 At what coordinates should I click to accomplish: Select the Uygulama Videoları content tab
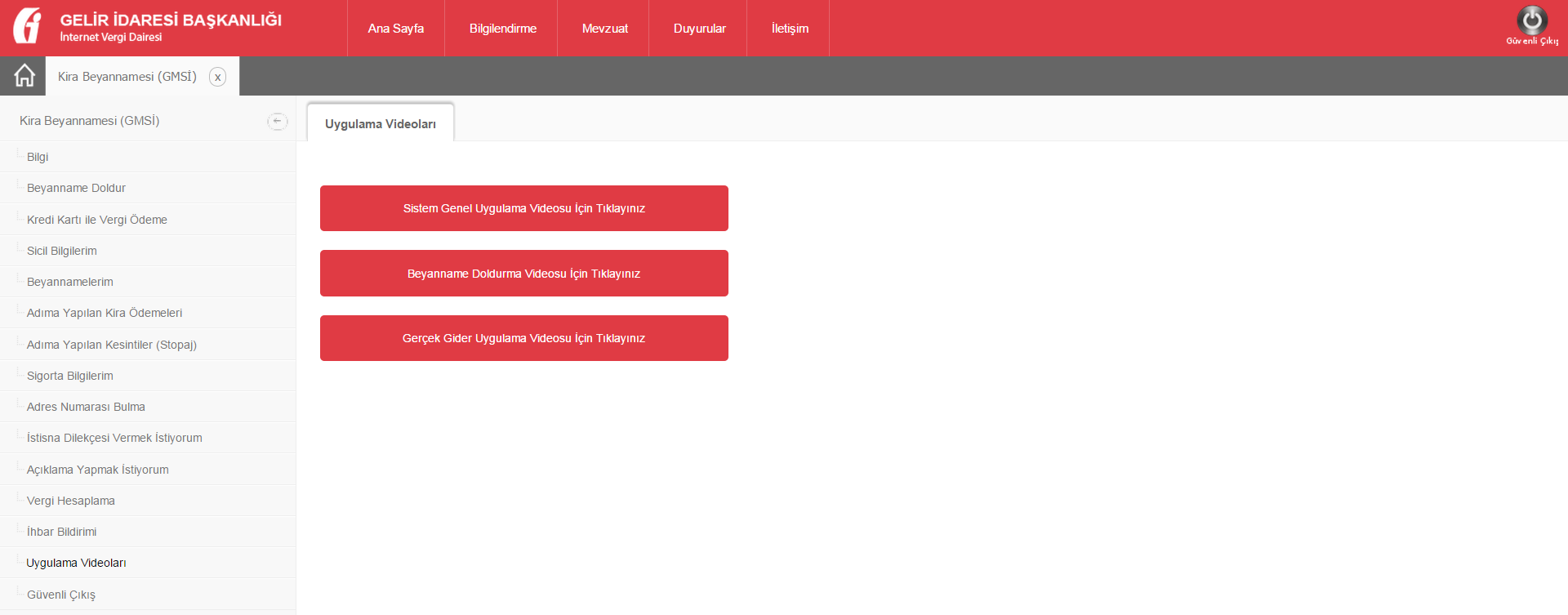[381, 123]
